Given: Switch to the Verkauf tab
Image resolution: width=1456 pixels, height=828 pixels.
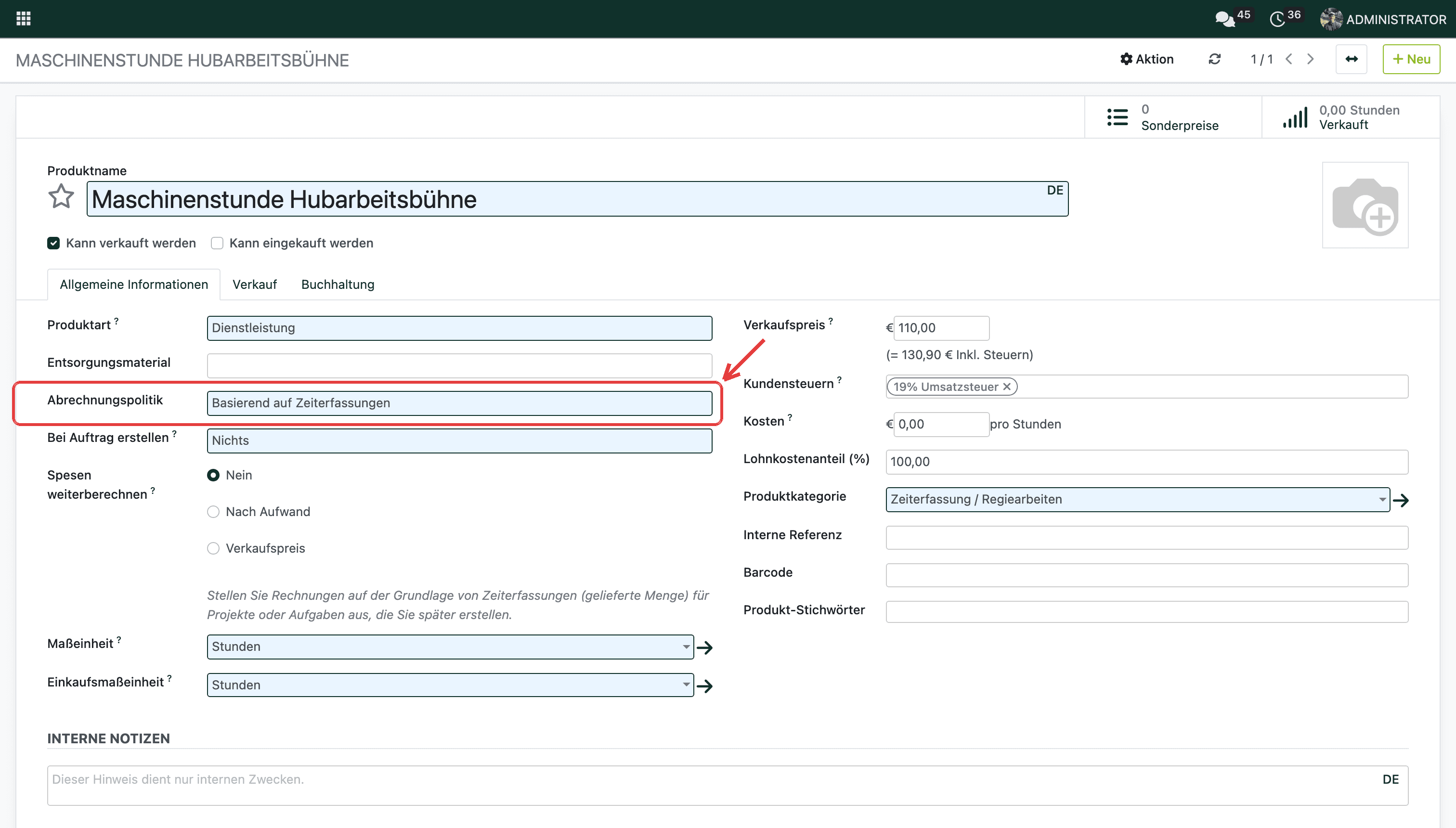Looking at the screenshot, I should tap(254, 285).
